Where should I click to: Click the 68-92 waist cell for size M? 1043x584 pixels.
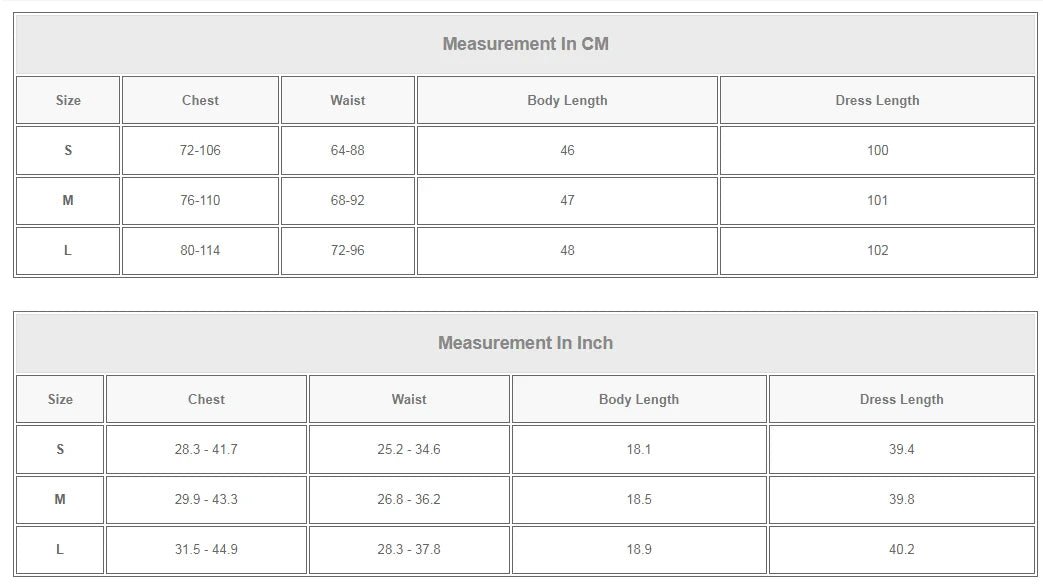[348, 200]
